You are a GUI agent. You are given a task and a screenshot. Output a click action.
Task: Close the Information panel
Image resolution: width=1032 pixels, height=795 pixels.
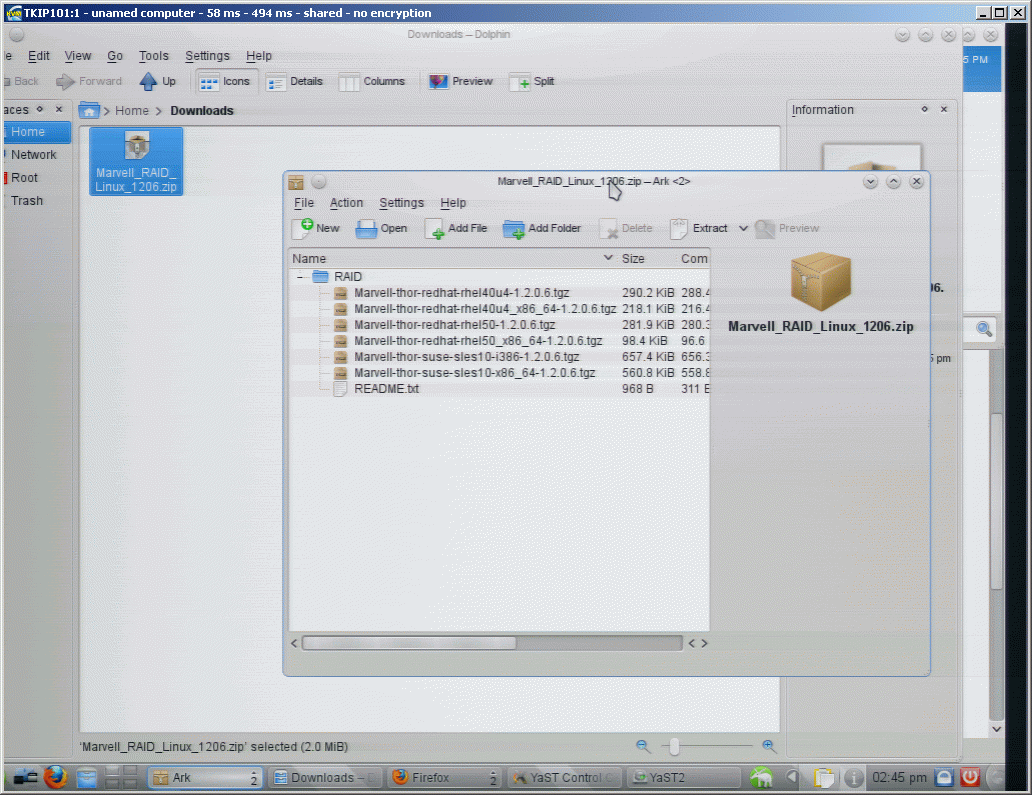tap(944, 109)
